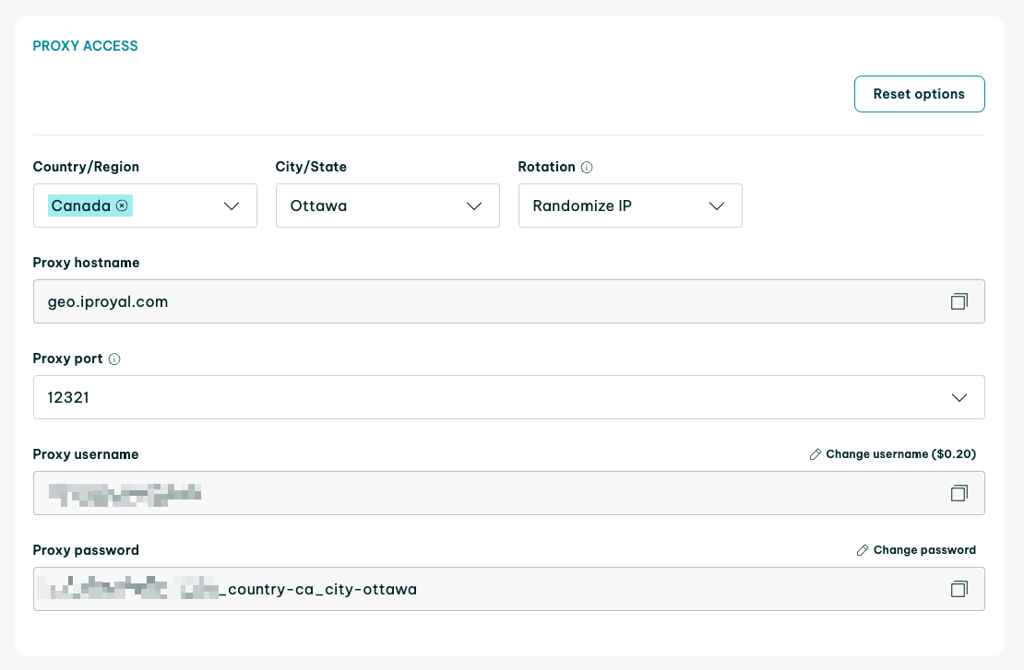
Task: Open the City/State Ottawa dropdown
Action: 388,206
